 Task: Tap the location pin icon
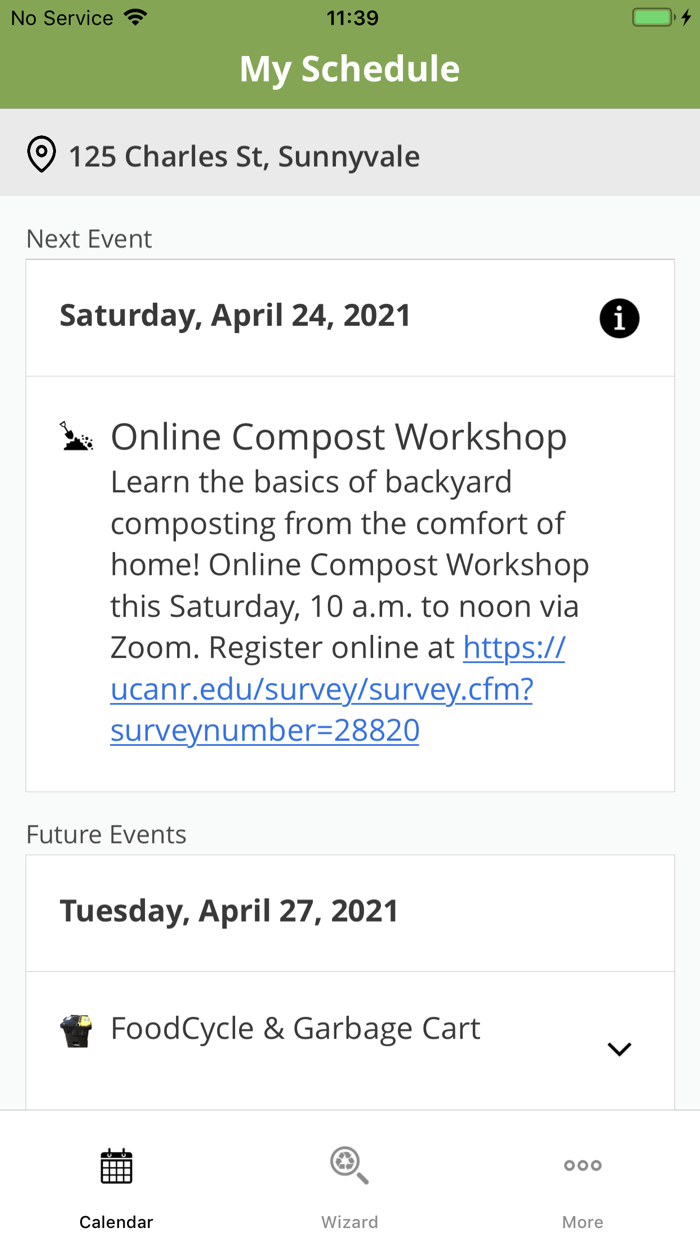point(41,156)
